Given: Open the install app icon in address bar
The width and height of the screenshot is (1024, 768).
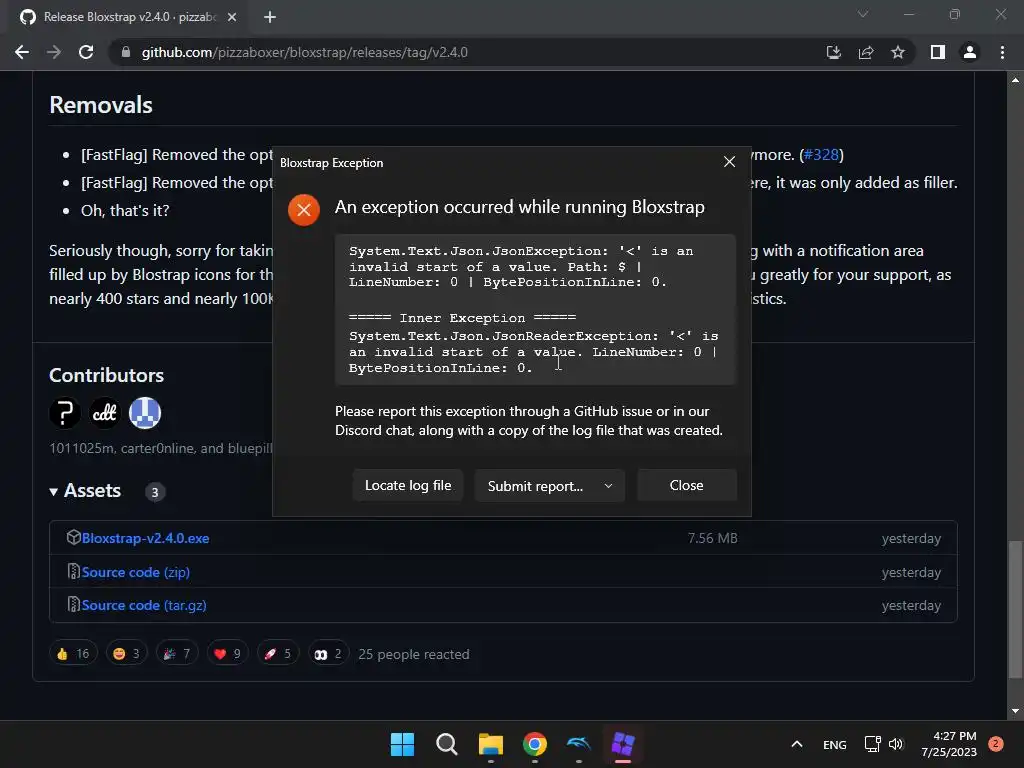Looking at the screenshot, I should pyautogui.click(x=833, y=52).
